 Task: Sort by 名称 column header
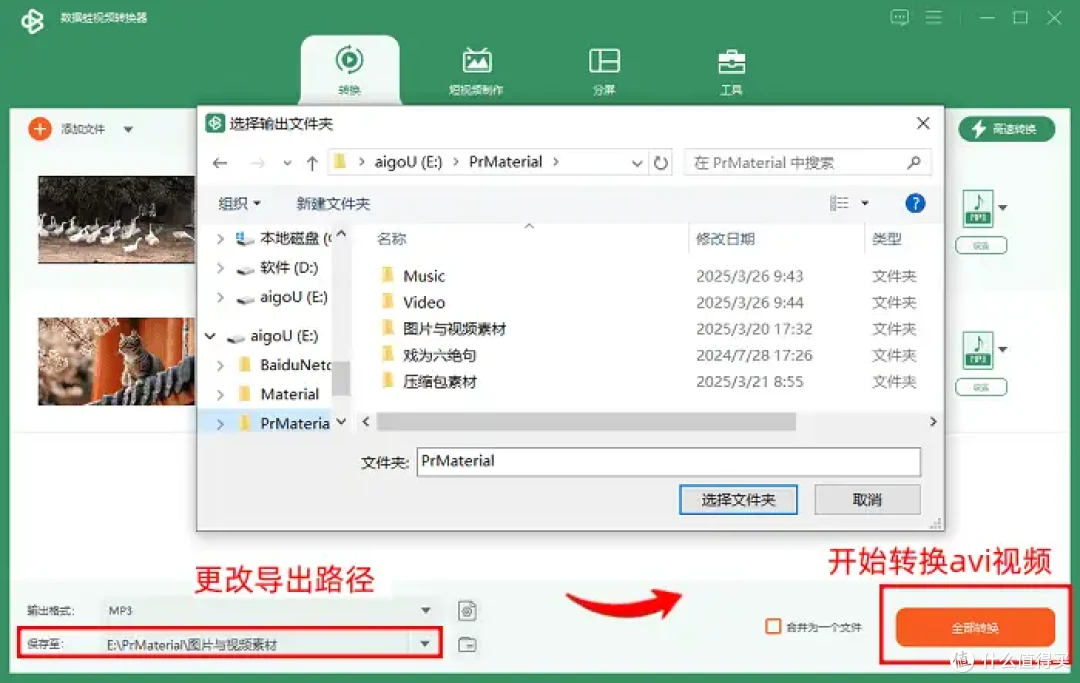tap(391, 239)
